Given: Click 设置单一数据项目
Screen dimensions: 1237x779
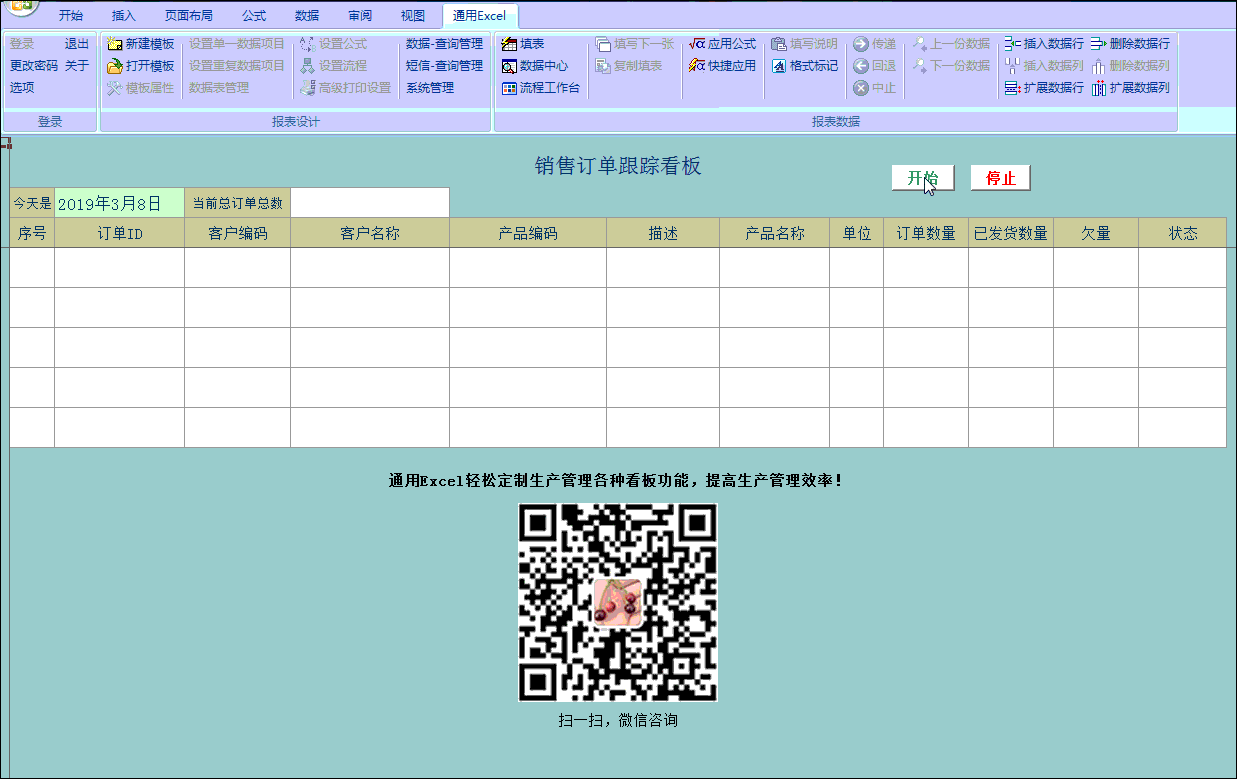Looking at the screenshot, I should [x=237, y=44].
